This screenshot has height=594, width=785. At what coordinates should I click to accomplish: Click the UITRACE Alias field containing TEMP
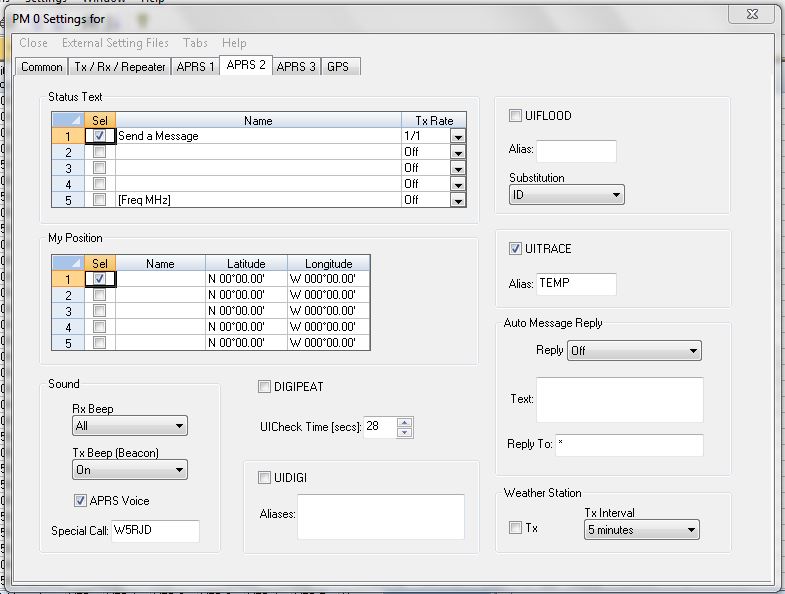tap(576, 284)
